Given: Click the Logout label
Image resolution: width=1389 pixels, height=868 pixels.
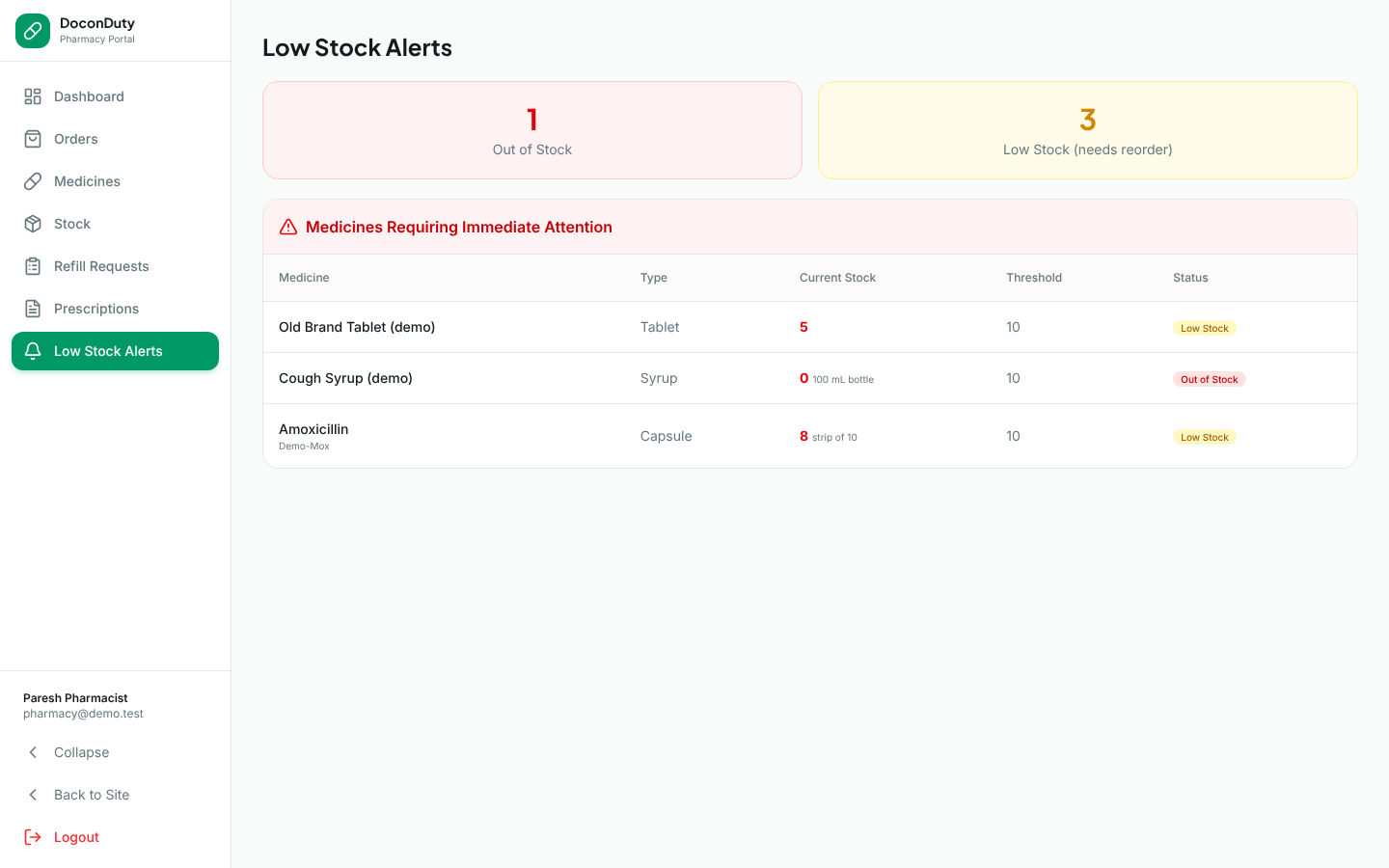Looking at the screenshot, I should [x=76, y=837].
